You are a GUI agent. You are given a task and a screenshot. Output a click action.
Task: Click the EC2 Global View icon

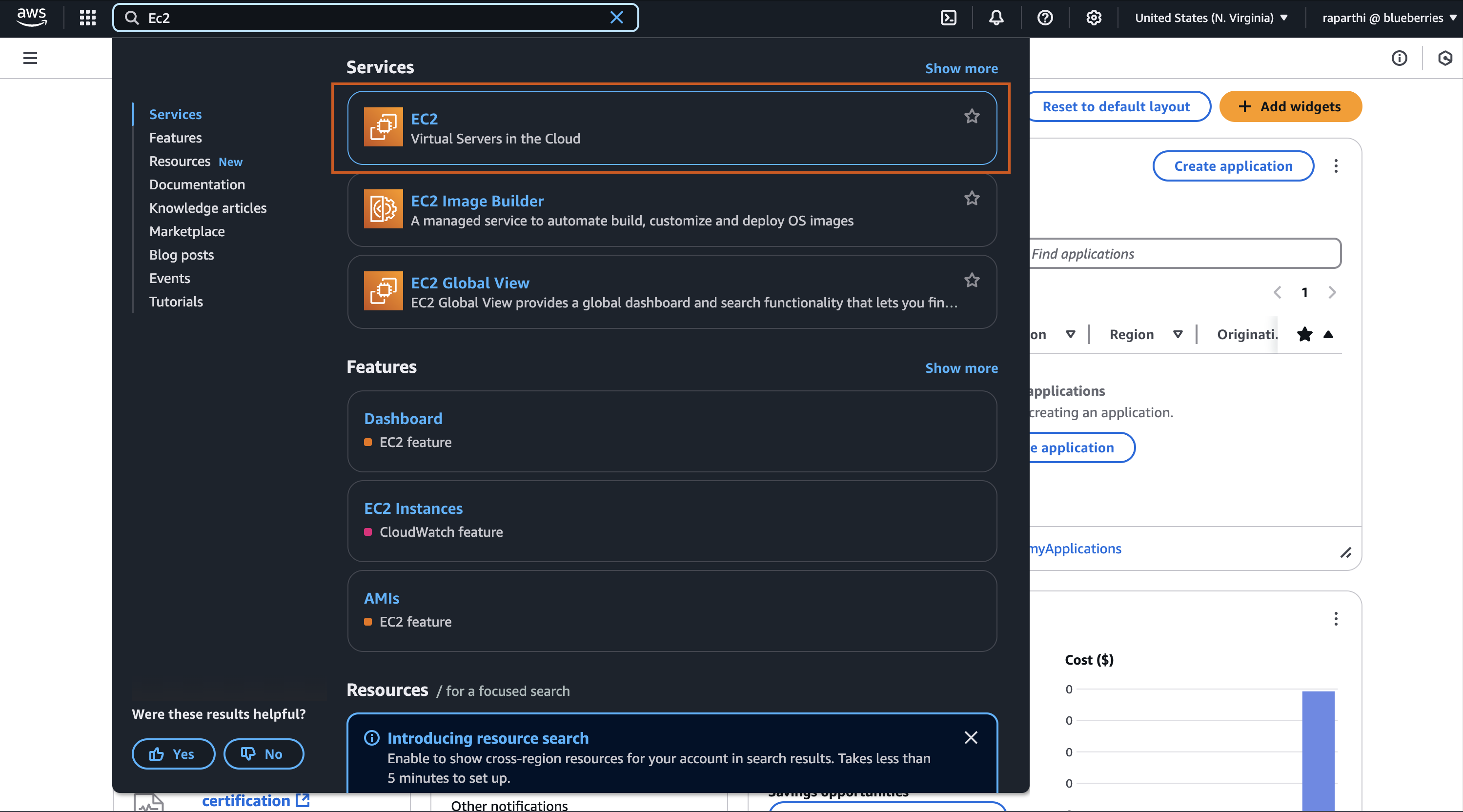(384, 290)
